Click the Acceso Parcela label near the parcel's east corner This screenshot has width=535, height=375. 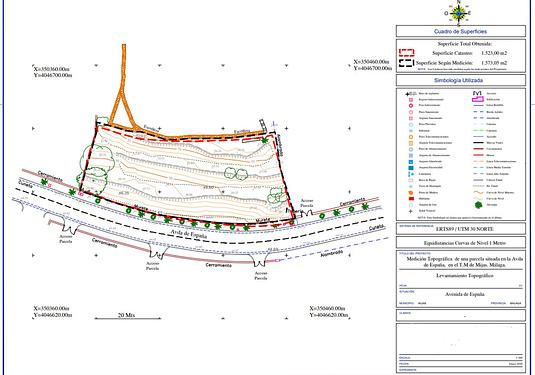tap(307, 204)
